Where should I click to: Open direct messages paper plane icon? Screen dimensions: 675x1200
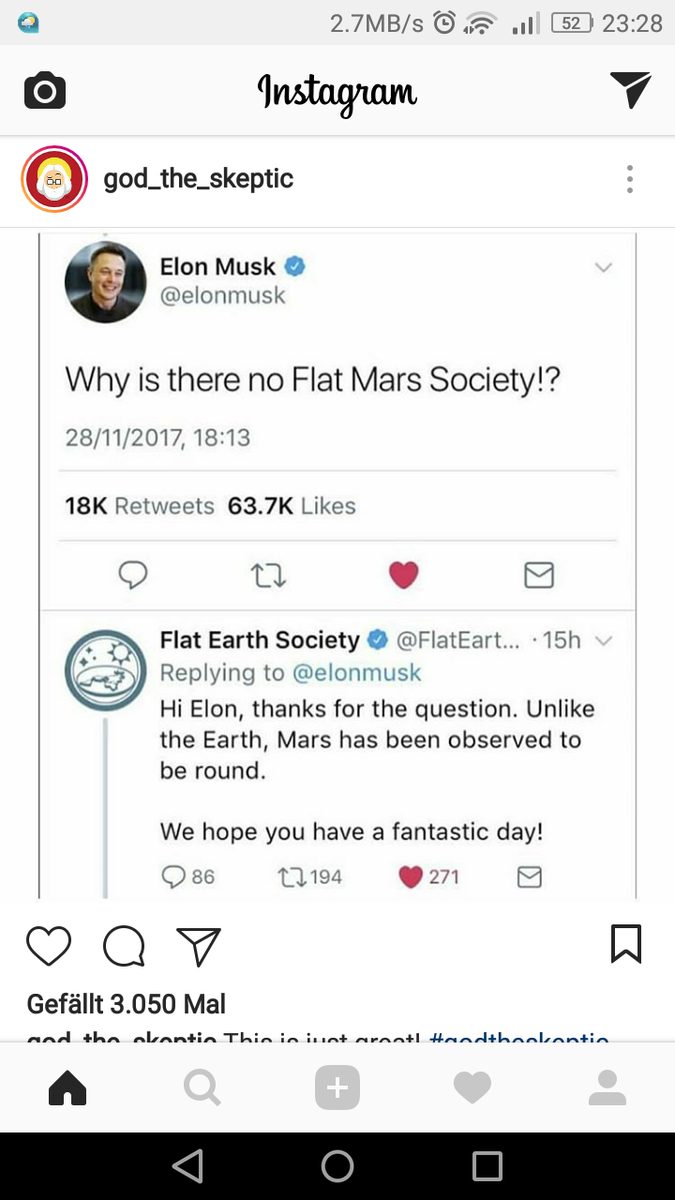630,91
